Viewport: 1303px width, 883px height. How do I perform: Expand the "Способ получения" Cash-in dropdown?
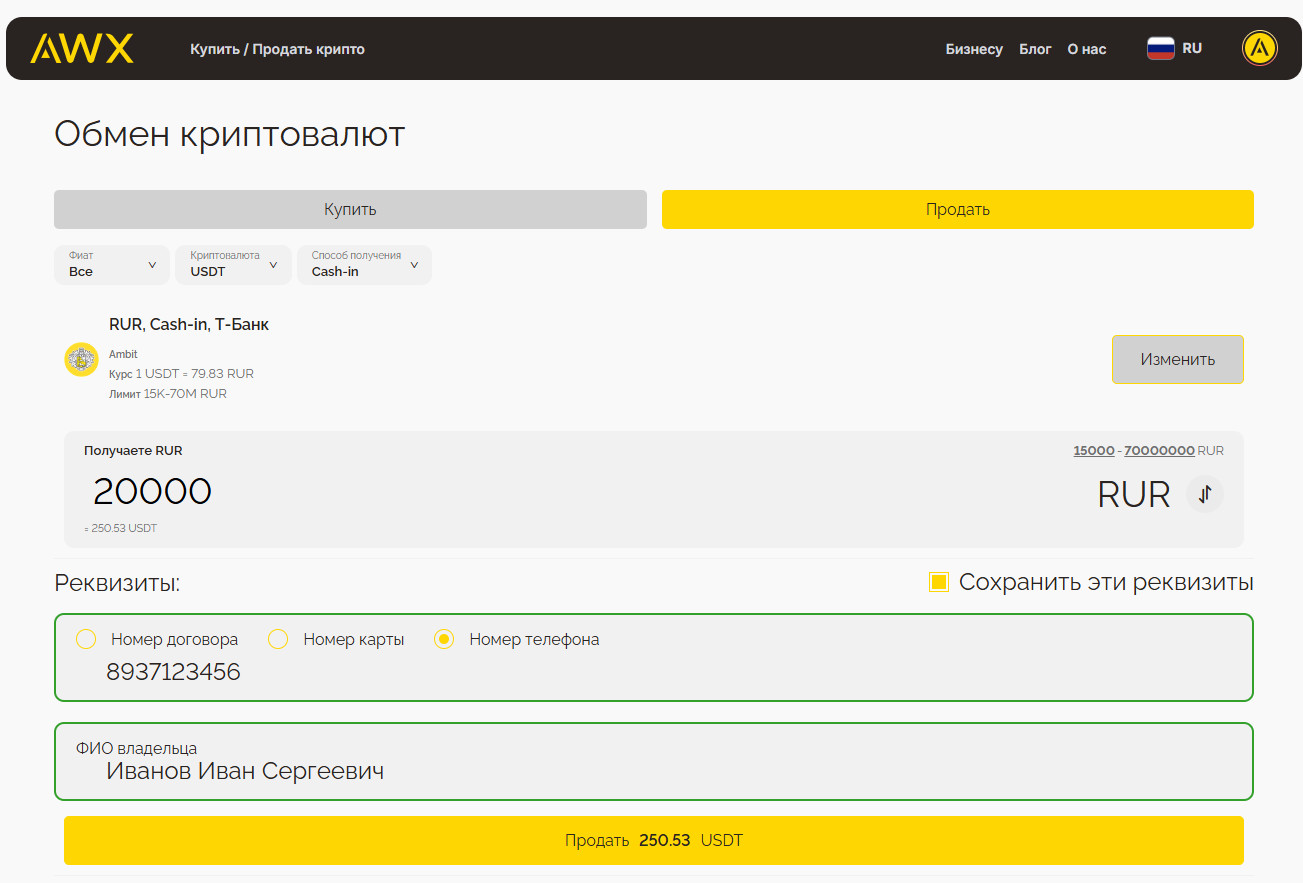tap(364, 265)
